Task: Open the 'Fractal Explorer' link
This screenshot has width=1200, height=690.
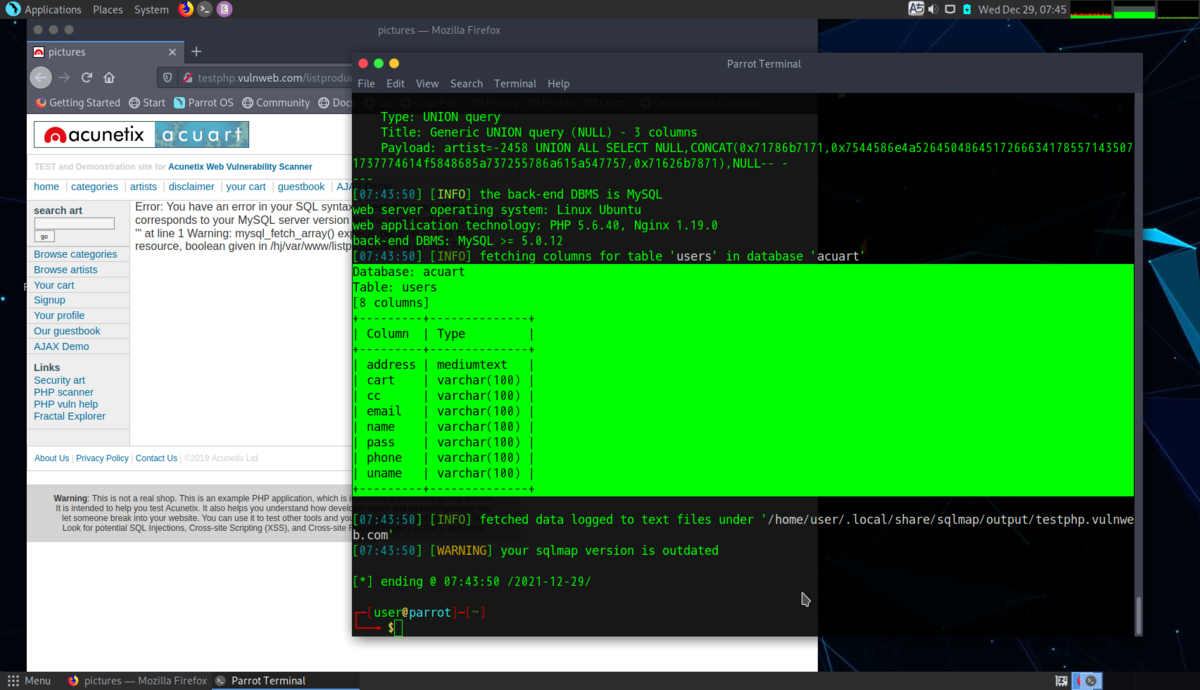Action: click(x=69, y=417)
